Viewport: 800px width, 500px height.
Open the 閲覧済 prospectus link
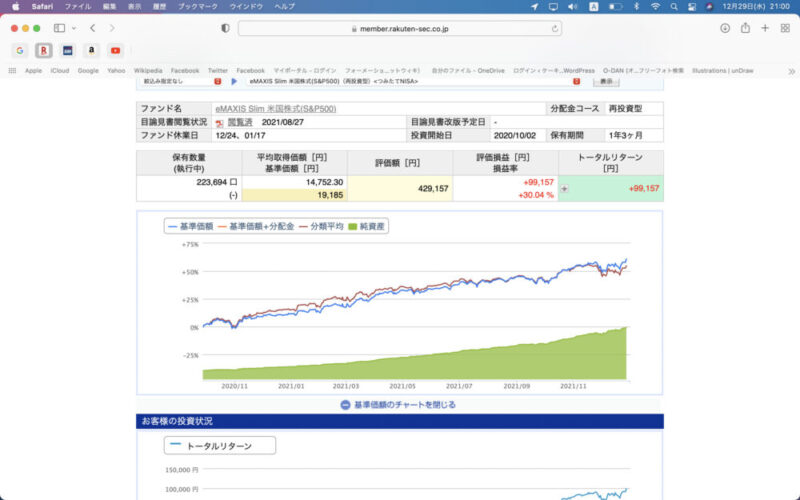(x=240, y=122)
